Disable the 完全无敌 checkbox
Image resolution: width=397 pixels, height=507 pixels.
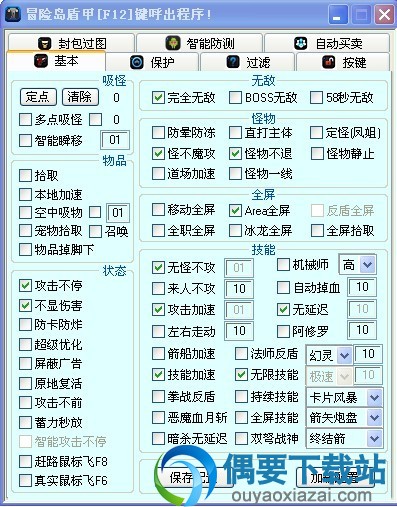pyautogui.click(x=158, y=98)
